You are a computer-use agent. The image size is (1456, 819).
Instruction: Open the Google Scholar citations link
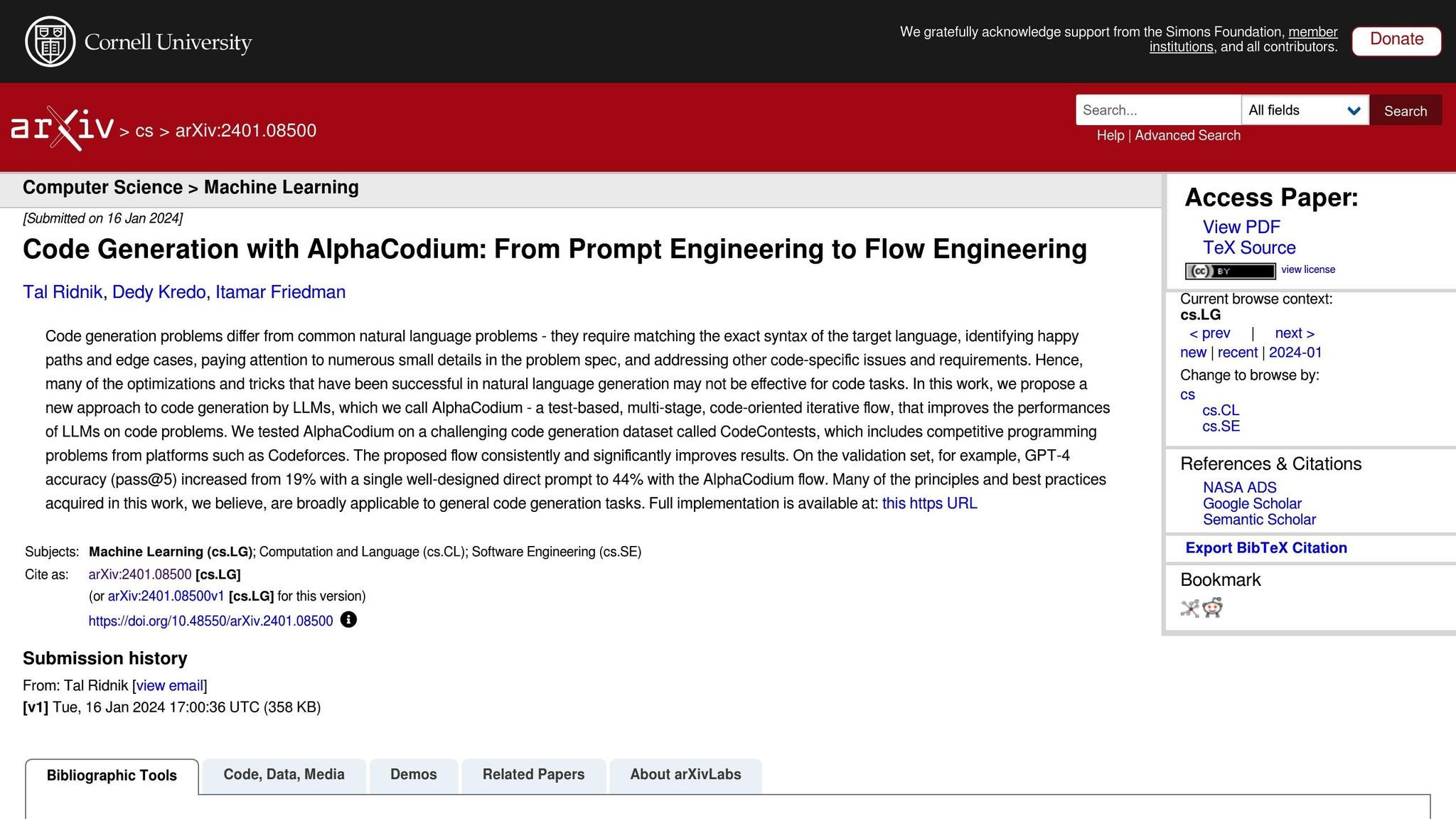(1252, 503)
